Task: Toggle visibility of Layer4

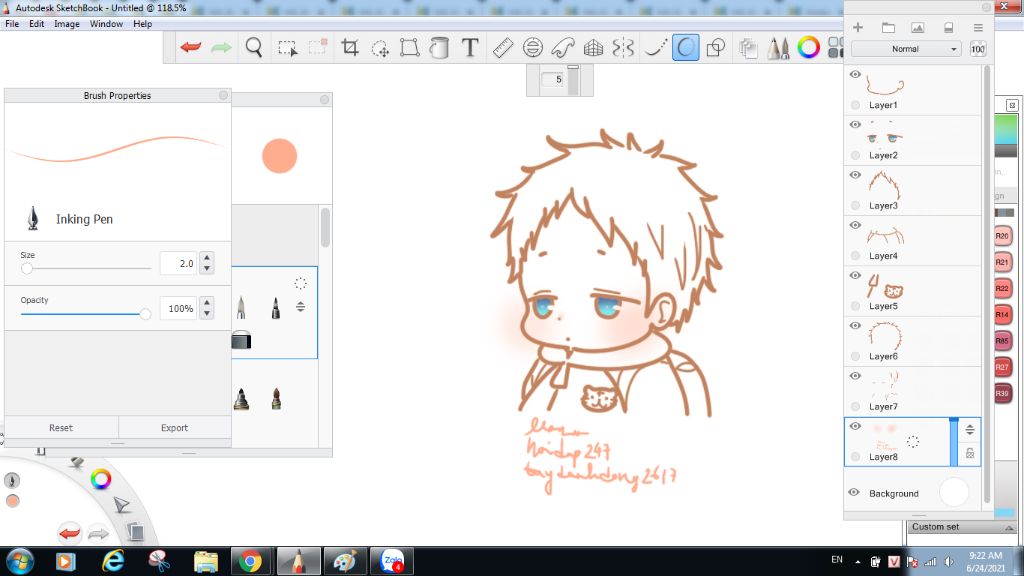Action: tap(855, 225)
